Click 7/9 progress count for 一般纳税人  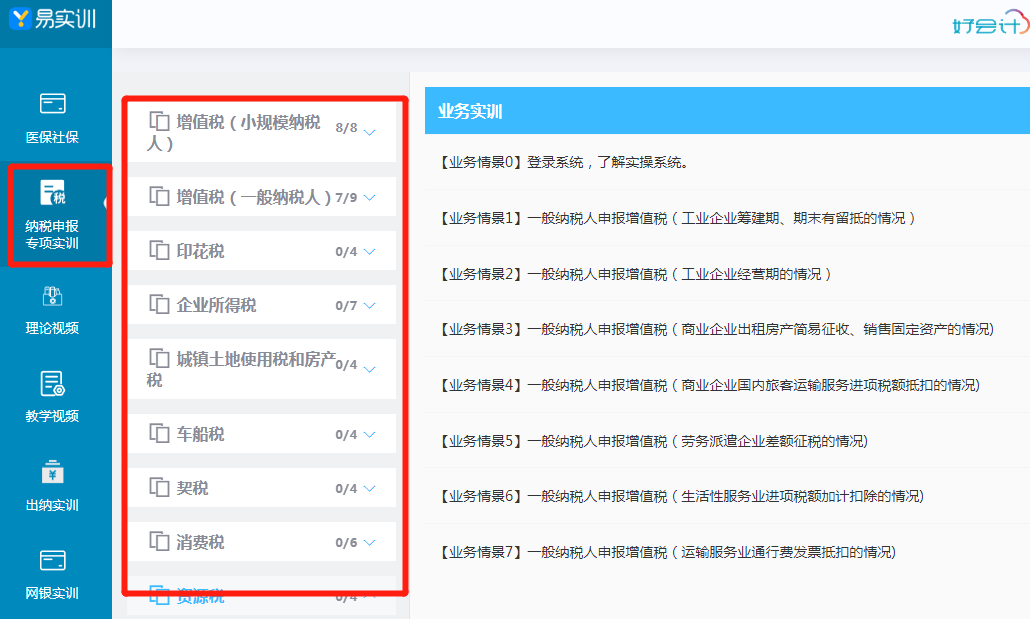click(346, 197)
